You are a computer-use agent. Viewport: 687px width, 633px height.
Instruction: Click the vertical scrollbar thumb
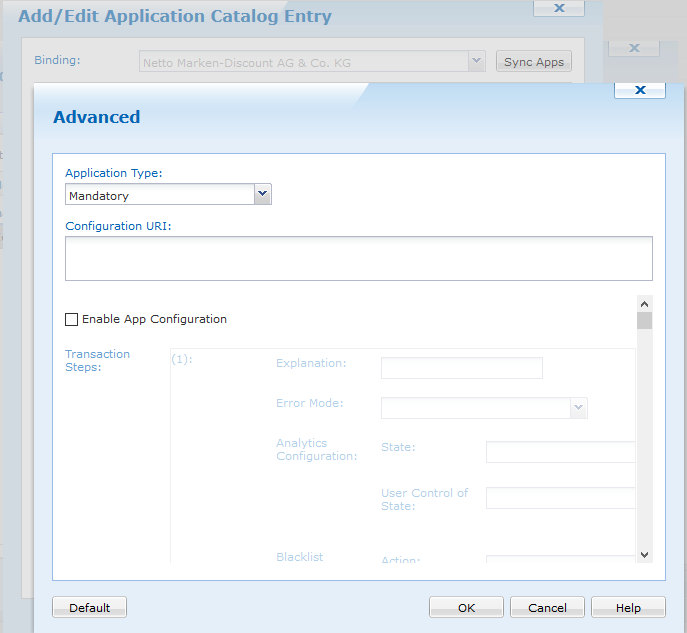pyautogui.click(x=644, y=321)
